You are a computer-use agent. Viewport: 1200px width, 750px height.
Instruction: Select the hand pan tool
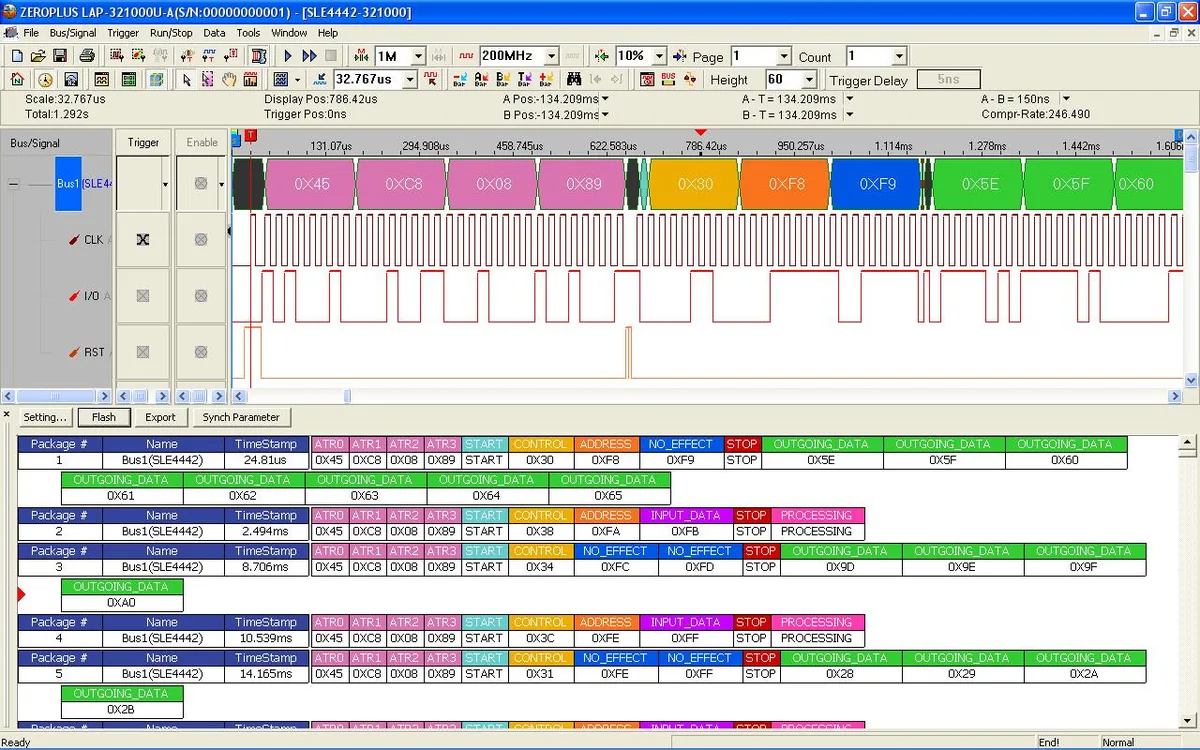tap(229, 80)
